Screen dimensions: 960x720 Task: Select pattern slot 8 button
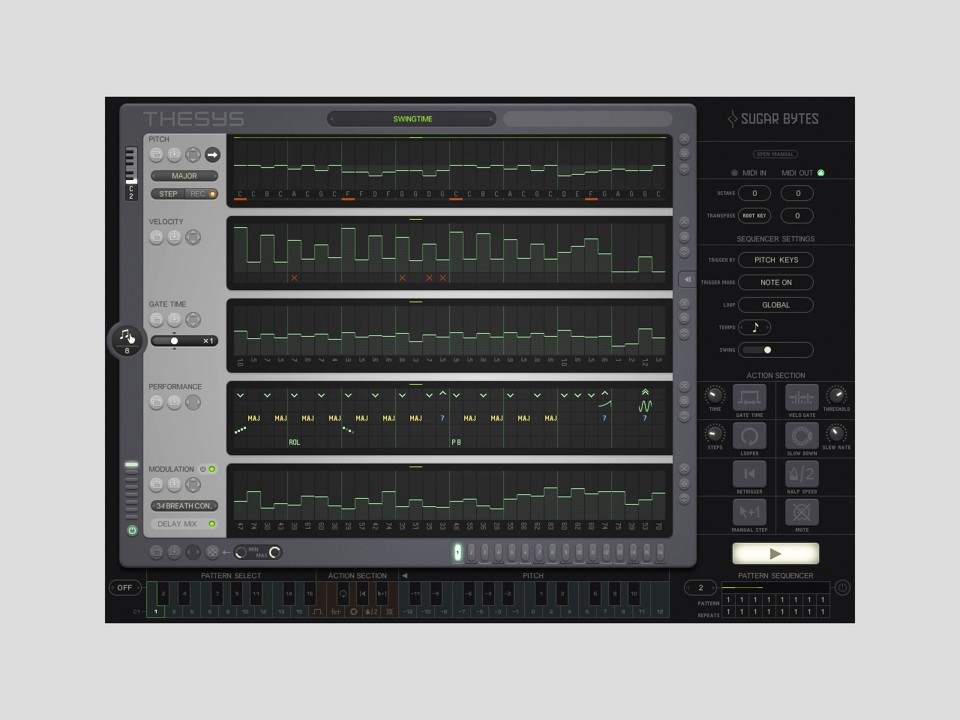552,552
